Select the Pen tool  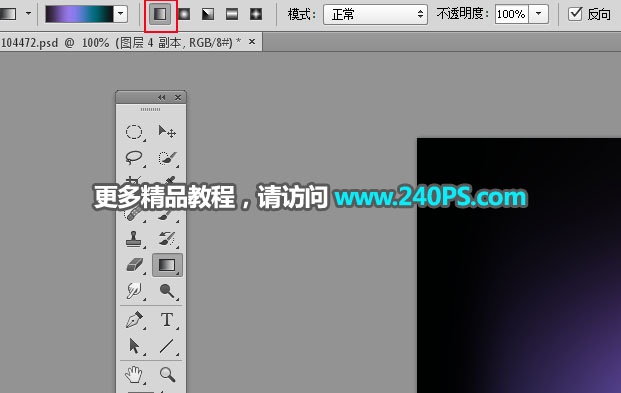[x=134, y=320]
